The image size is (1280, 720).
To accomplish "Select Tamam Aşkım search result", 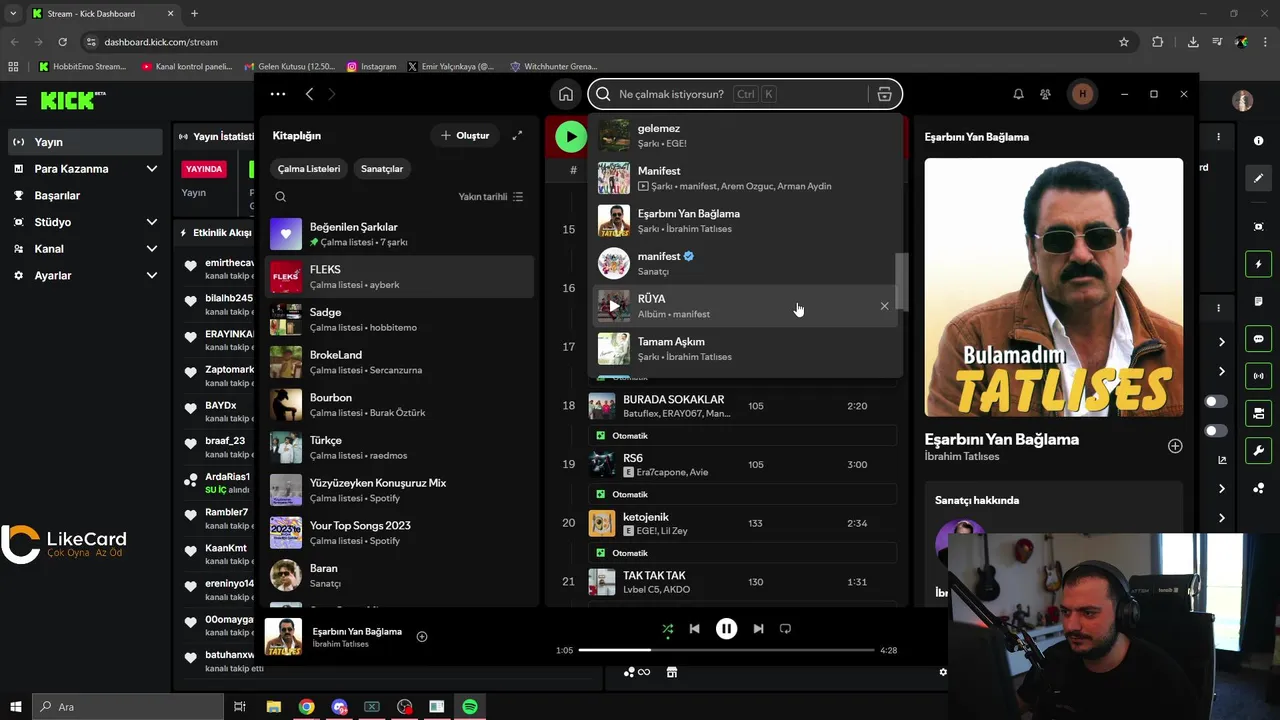I will [x=745, y=349].
